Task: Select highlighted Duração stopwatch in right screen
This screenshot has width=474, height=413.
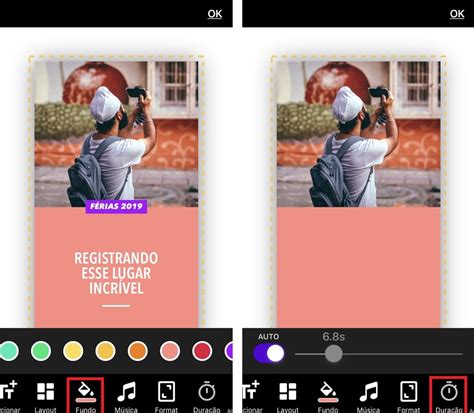Action: [449, 396]
